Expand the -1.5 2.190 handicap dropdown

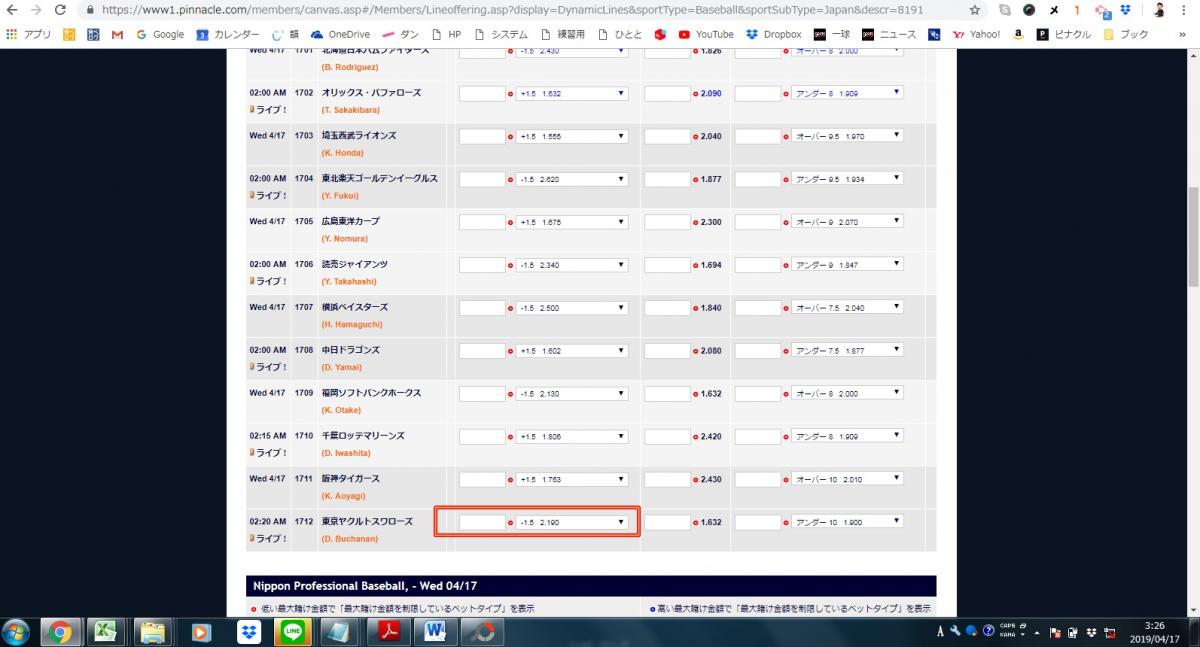pyautogui.click(x=572, y=522)
